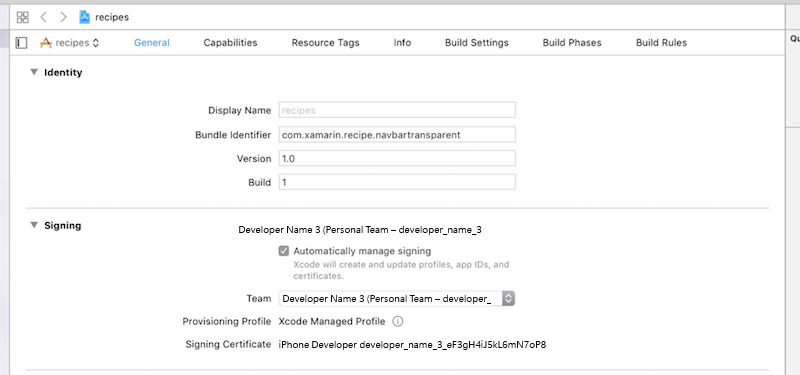Toggle the targets list sidebar icon
Viewport: 800px width, 375px height.
coord(21,43)
